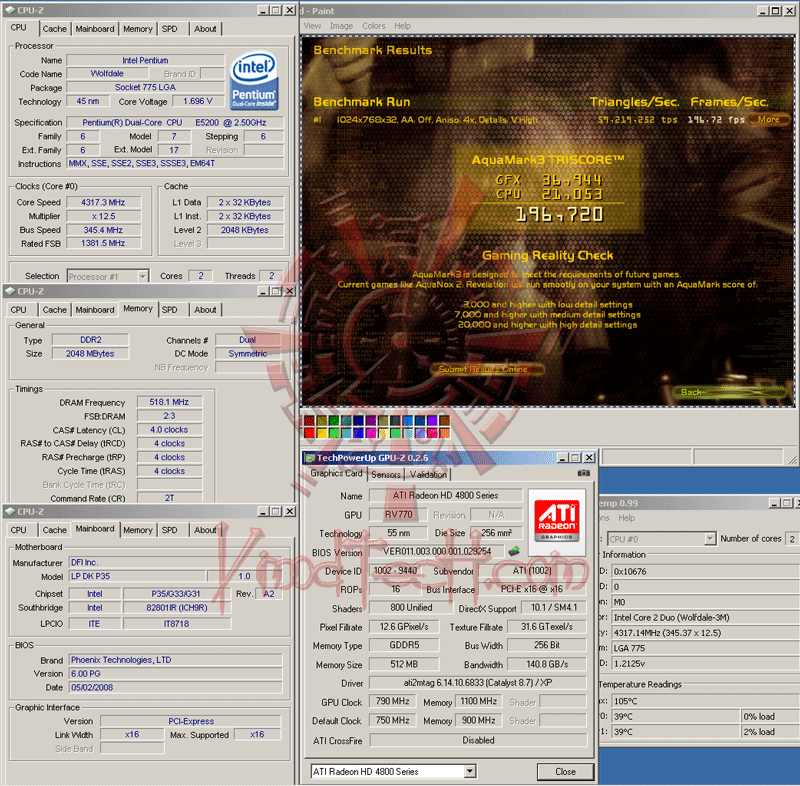
Task: Click the CAS# Latency value 4.0 clocks
Action: click(x=169, y=430)
